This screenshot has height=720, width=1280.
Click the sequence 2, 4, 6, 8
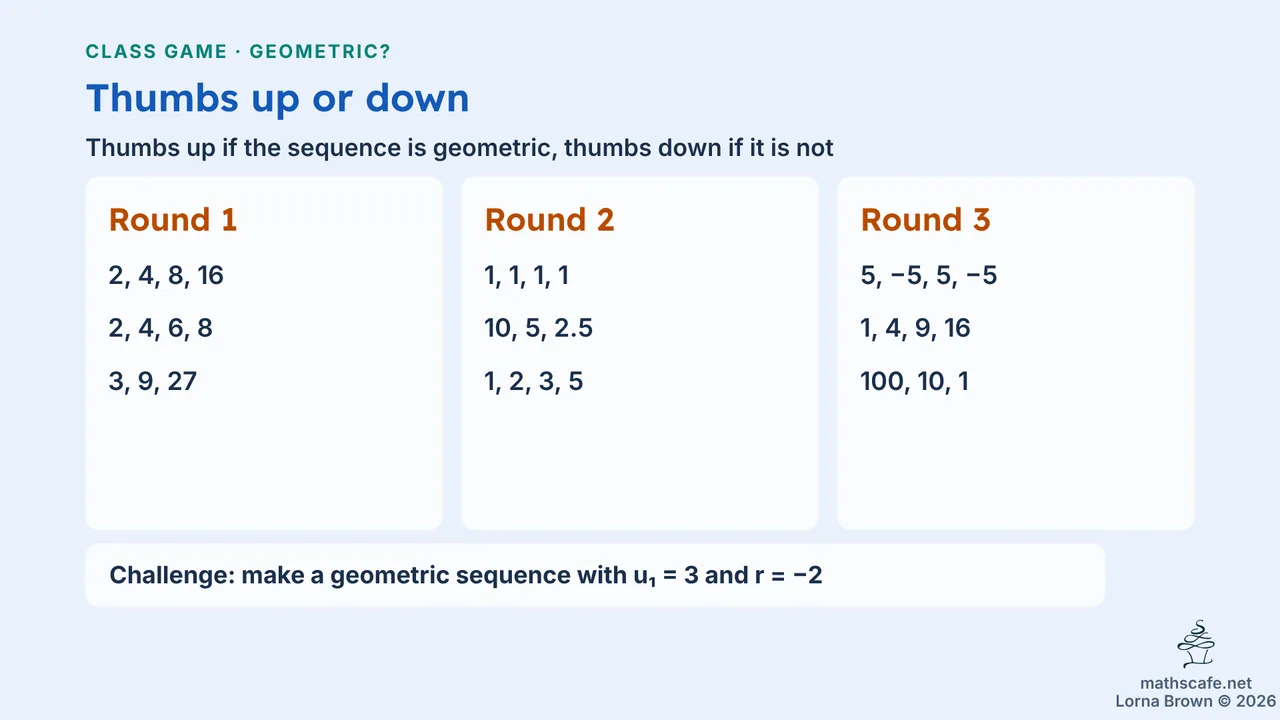click(161, 328)
